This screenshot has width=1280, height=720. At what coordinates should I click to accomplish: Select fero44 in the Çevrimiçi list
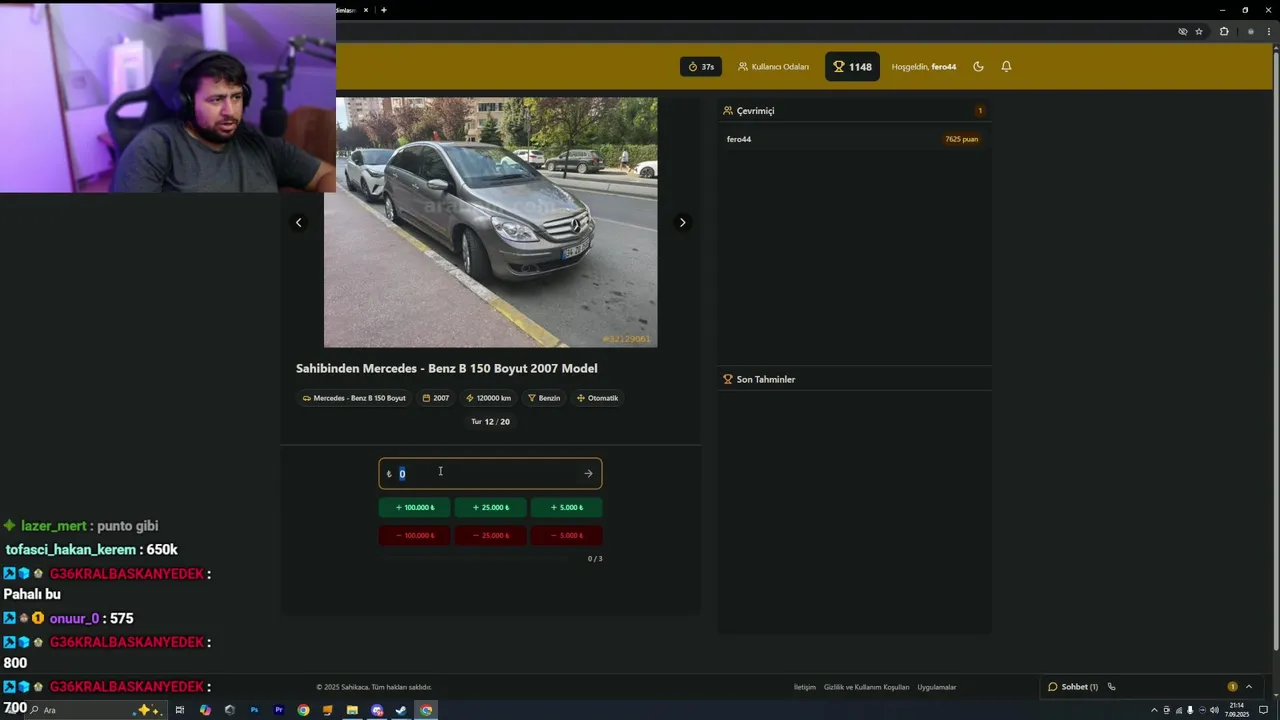(x=739, y=139)
